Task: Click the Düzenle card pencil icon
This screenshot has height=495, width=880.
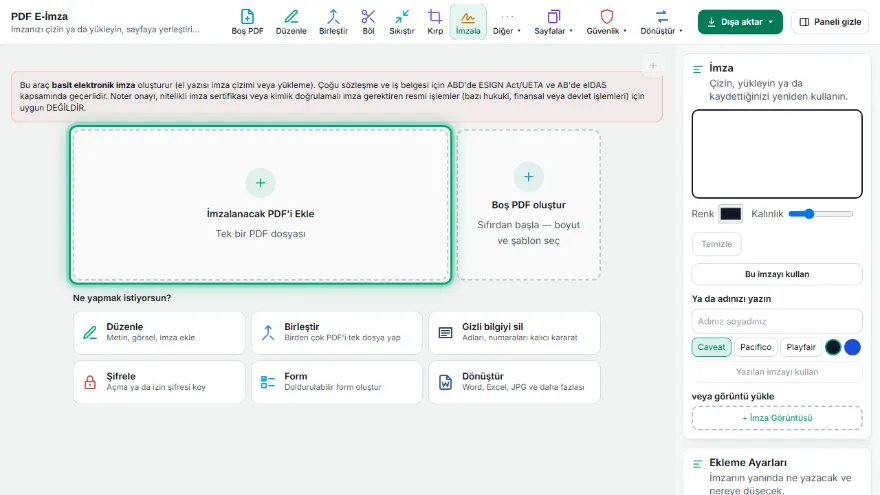Action: pos(90,333)
